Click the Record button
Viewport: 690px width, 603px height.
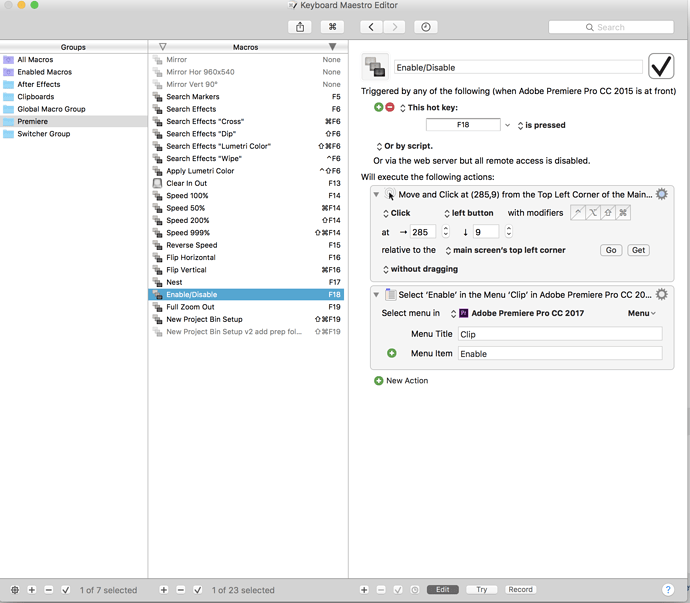coord(520,589)
